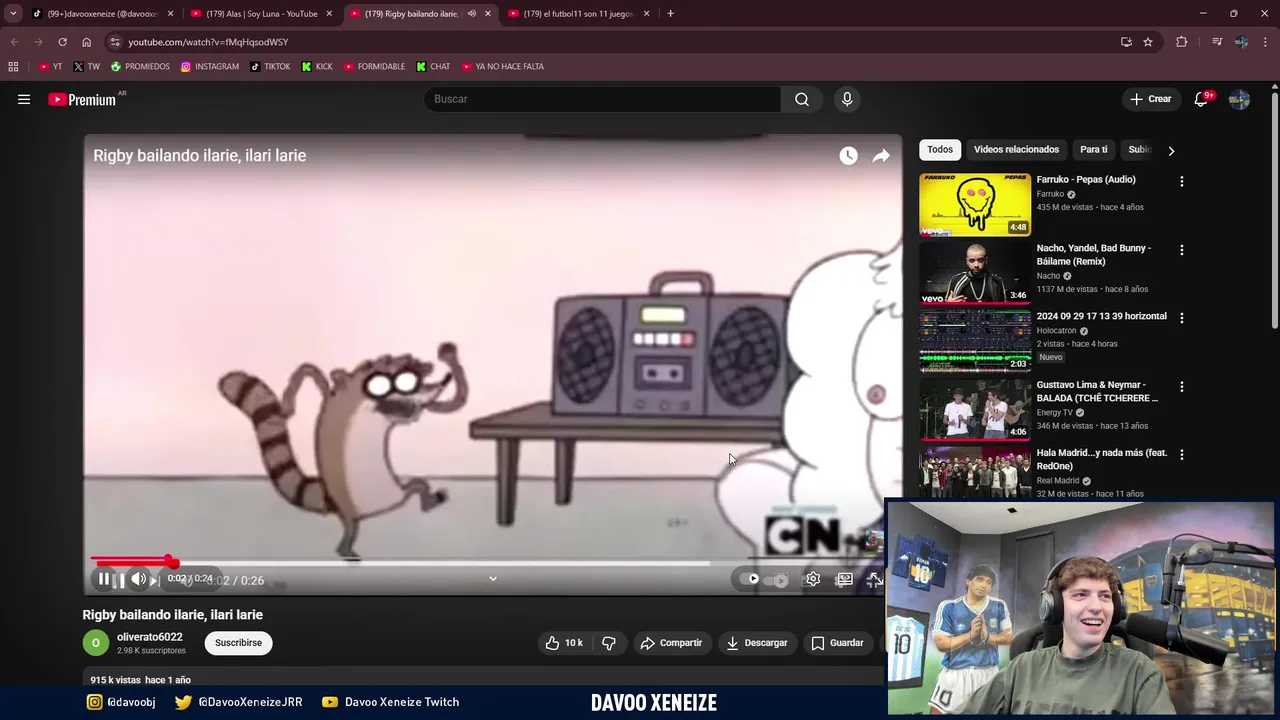Select the Videos relacionados chip
Image resolution: width=1280 pixels, height=720 pixels.
[x=1016, y=150]
